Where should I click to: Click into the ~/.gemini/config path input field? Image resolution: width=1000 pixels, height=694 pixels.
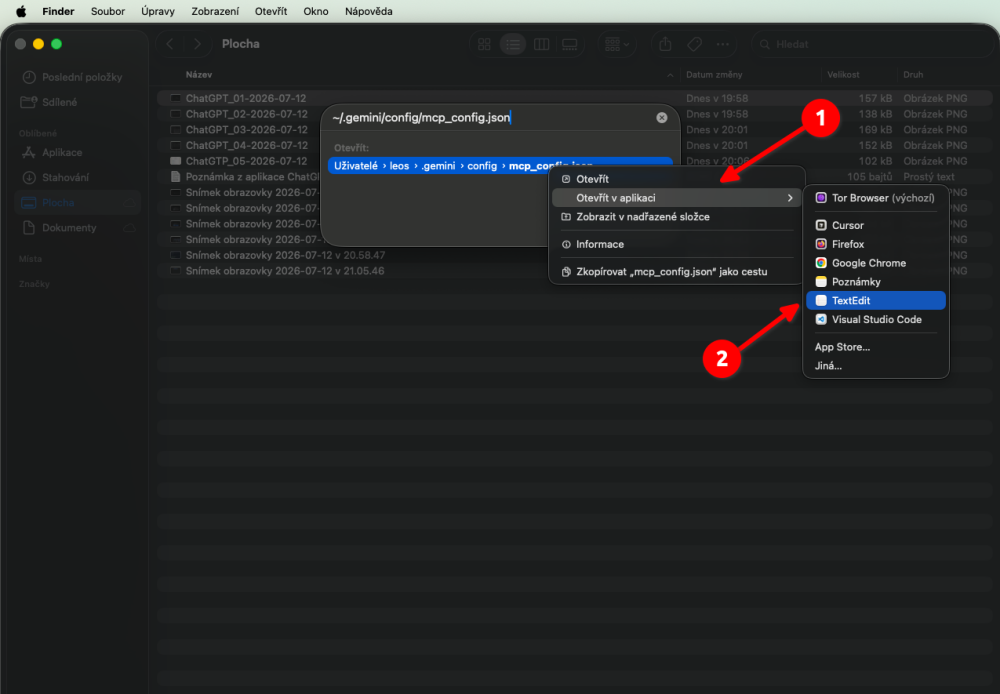click(x=490, y=117)
